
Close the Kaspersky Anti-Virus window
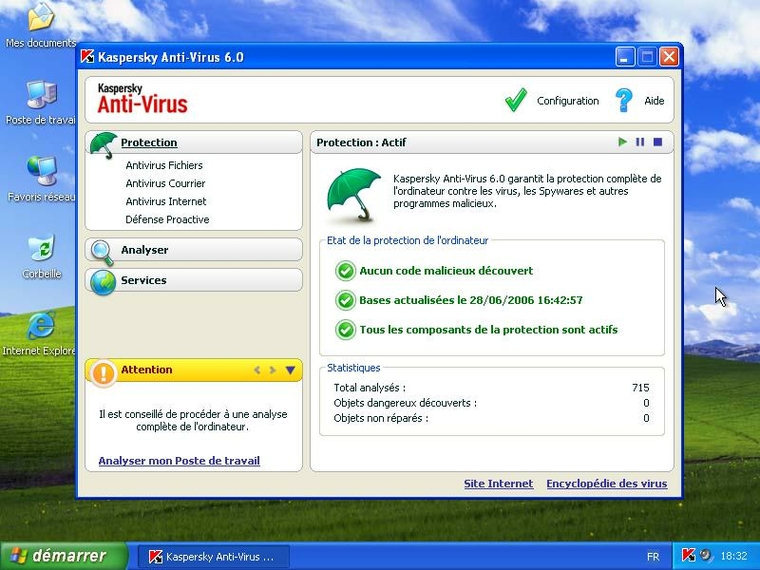click(669, 57)
